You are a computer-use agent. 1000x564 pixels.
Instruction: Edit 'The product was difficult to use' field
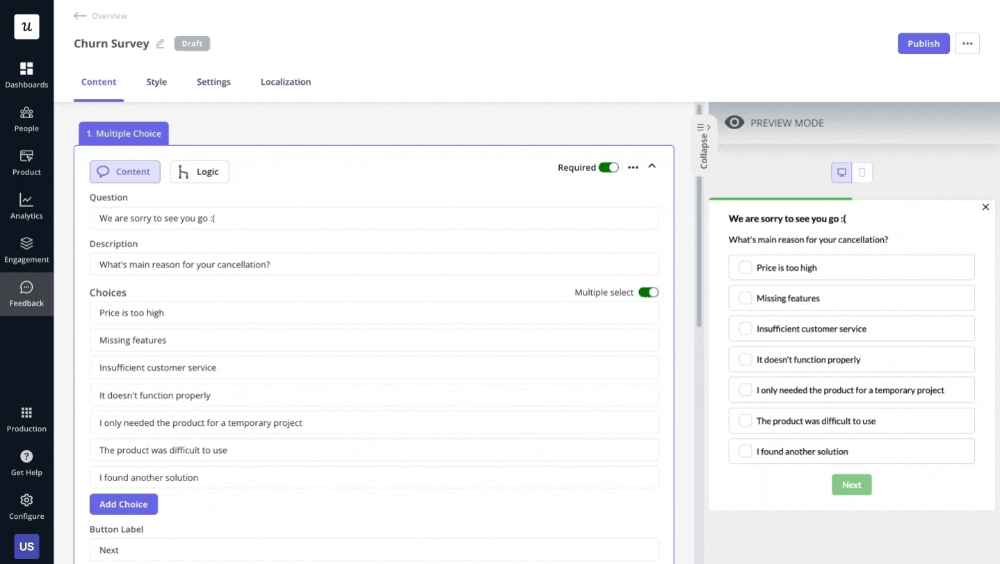374,450
